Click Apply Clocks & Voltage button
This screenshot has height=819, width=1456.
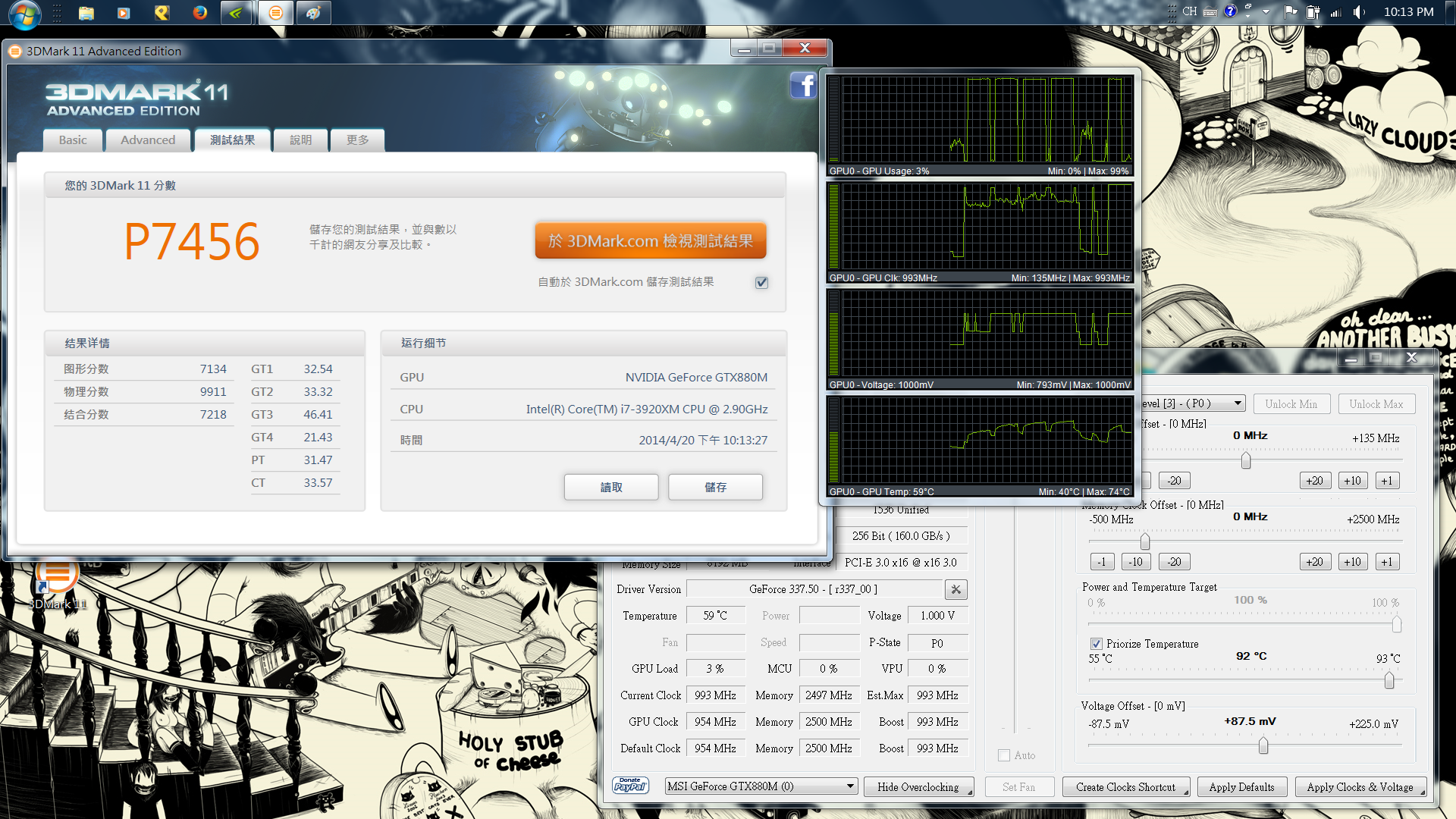pyautogui.click(x=1360, y=787)
